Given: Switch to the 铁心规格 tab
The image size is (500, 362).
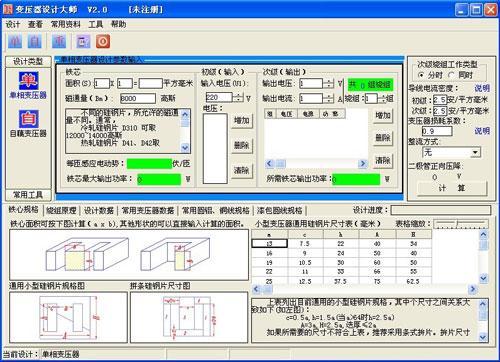Looking at the screenshot, I should click(23, 210).
